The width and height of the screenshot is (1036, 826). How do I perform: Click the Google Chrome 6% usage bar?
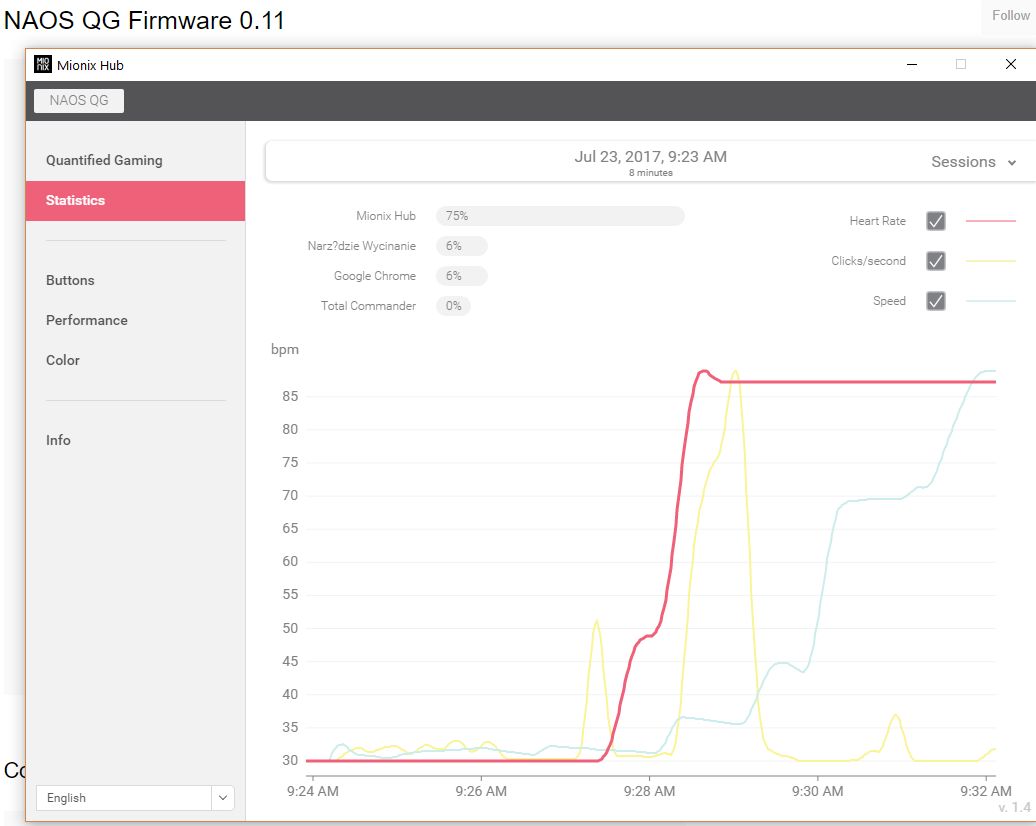coord(462,276)
